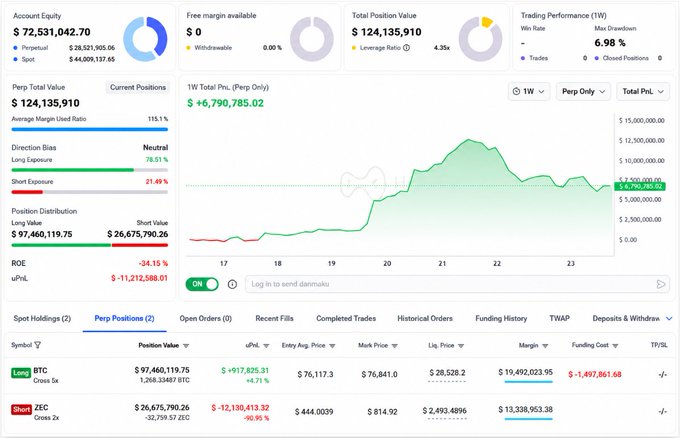This screenshot has width=680, height=438.
Task: Select the Perp Positions (2) tab
Action: click(x=124, y=318)
